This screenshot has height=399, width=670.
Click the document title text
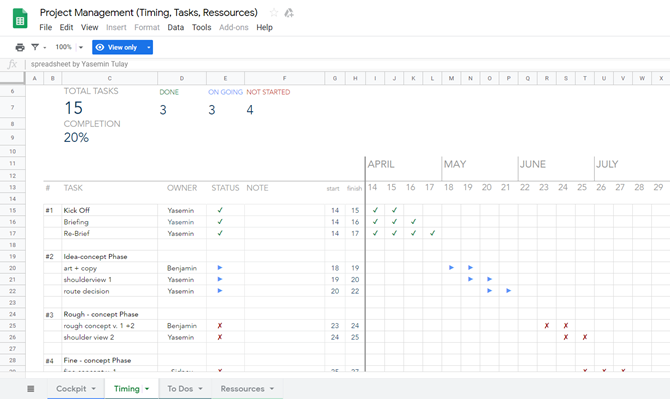pyautogui.click(x=149, y=13)
